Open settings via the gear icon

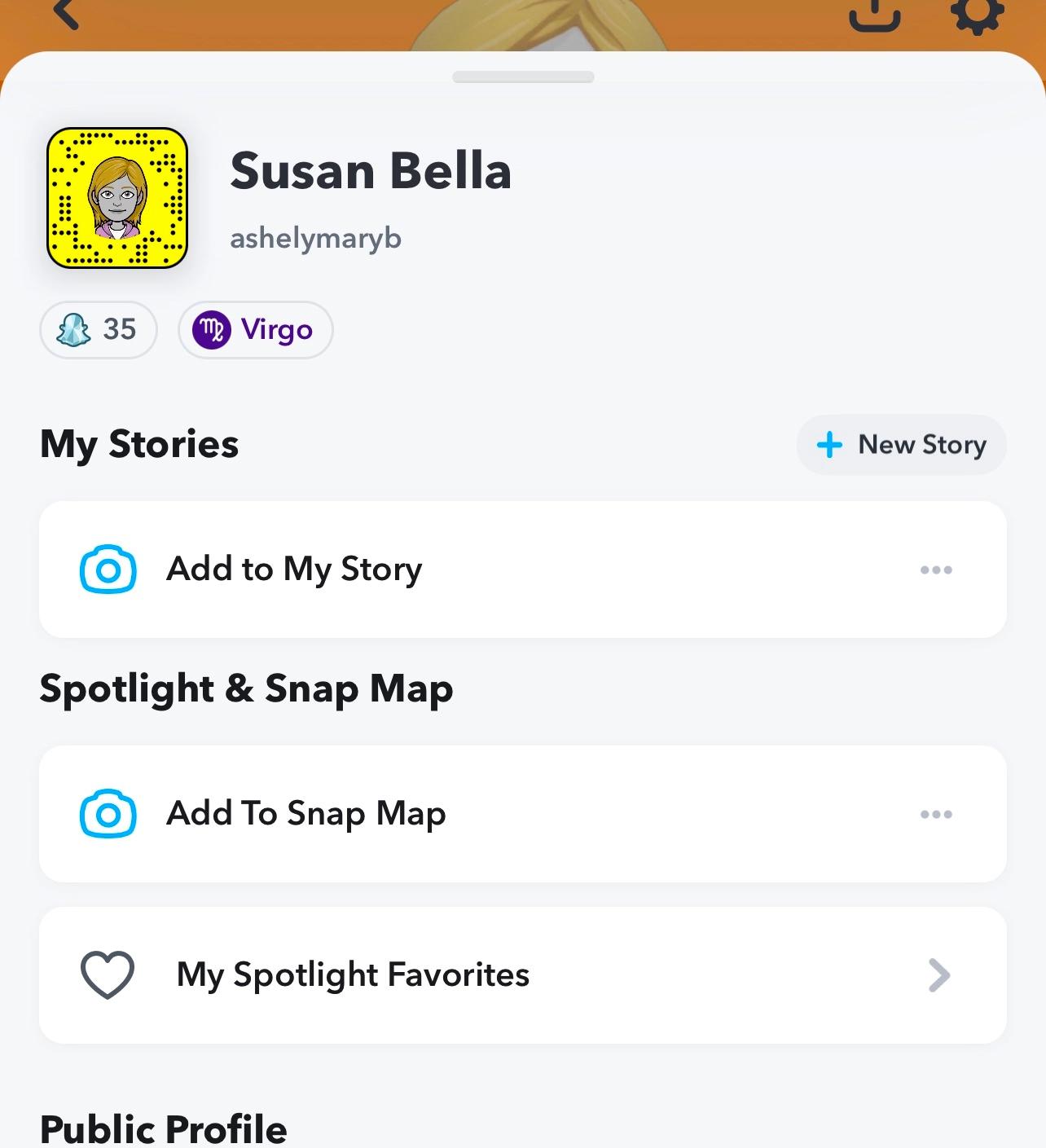click(x=977, y=15)
